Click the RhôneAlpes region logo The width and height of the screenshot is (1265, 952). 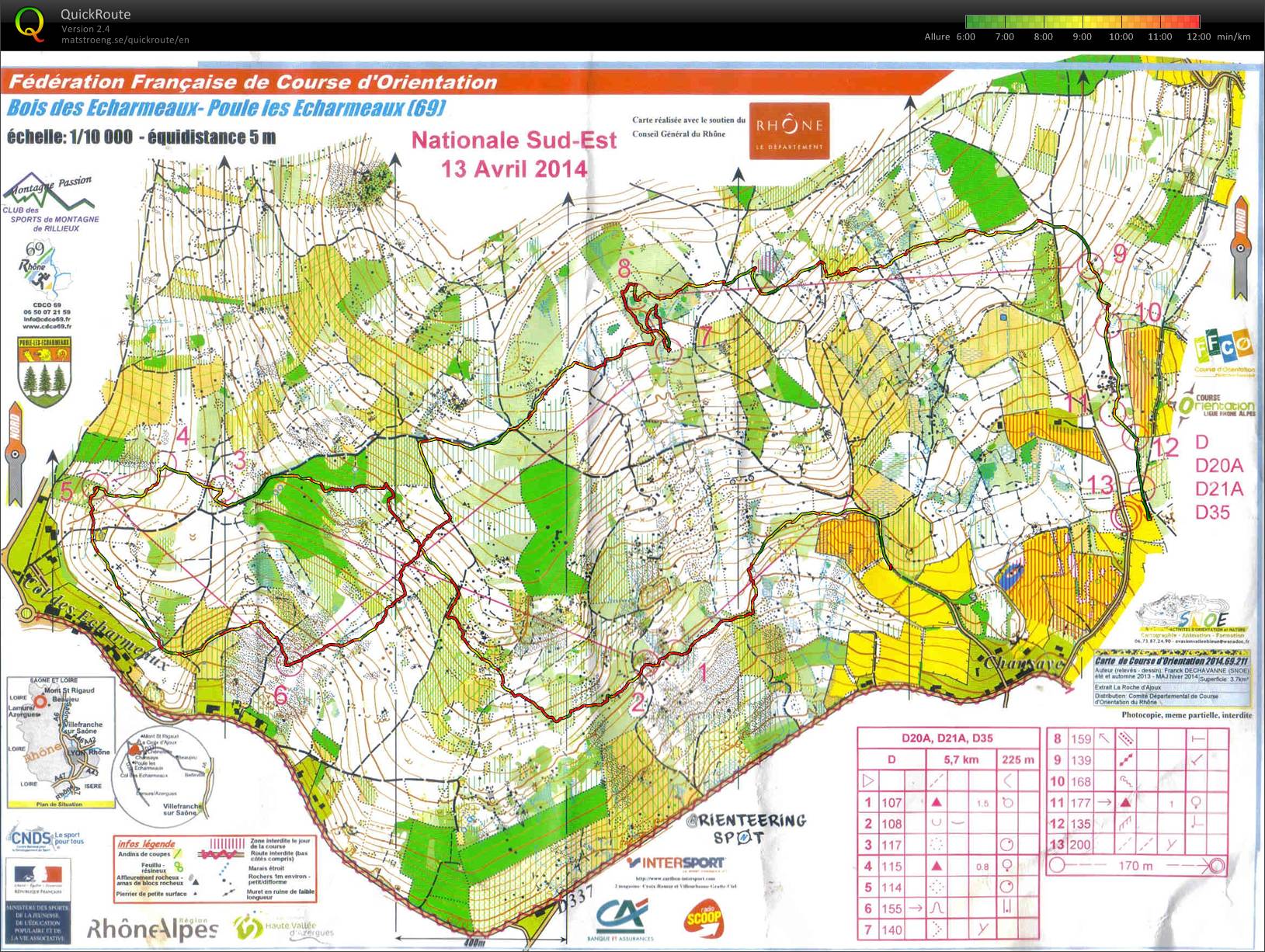(151, 929)
